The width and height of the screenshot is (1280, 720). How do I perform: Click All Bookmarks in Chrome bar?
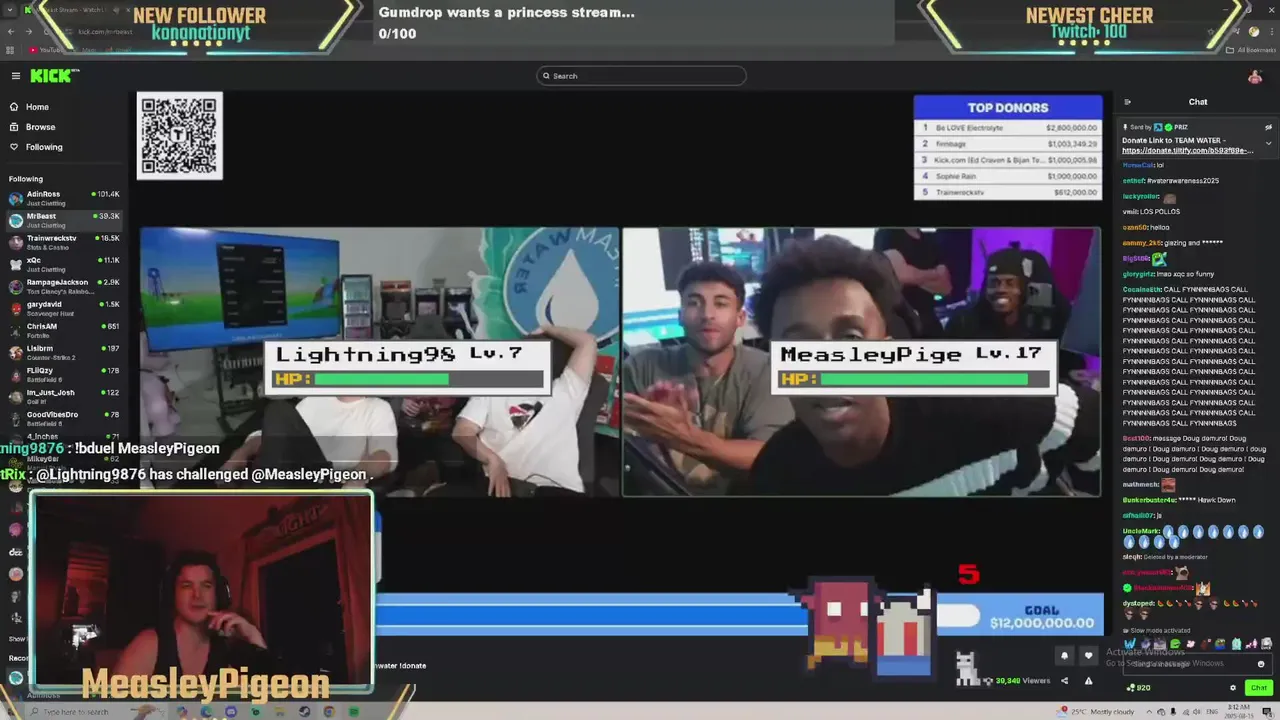coord(1252,50)
